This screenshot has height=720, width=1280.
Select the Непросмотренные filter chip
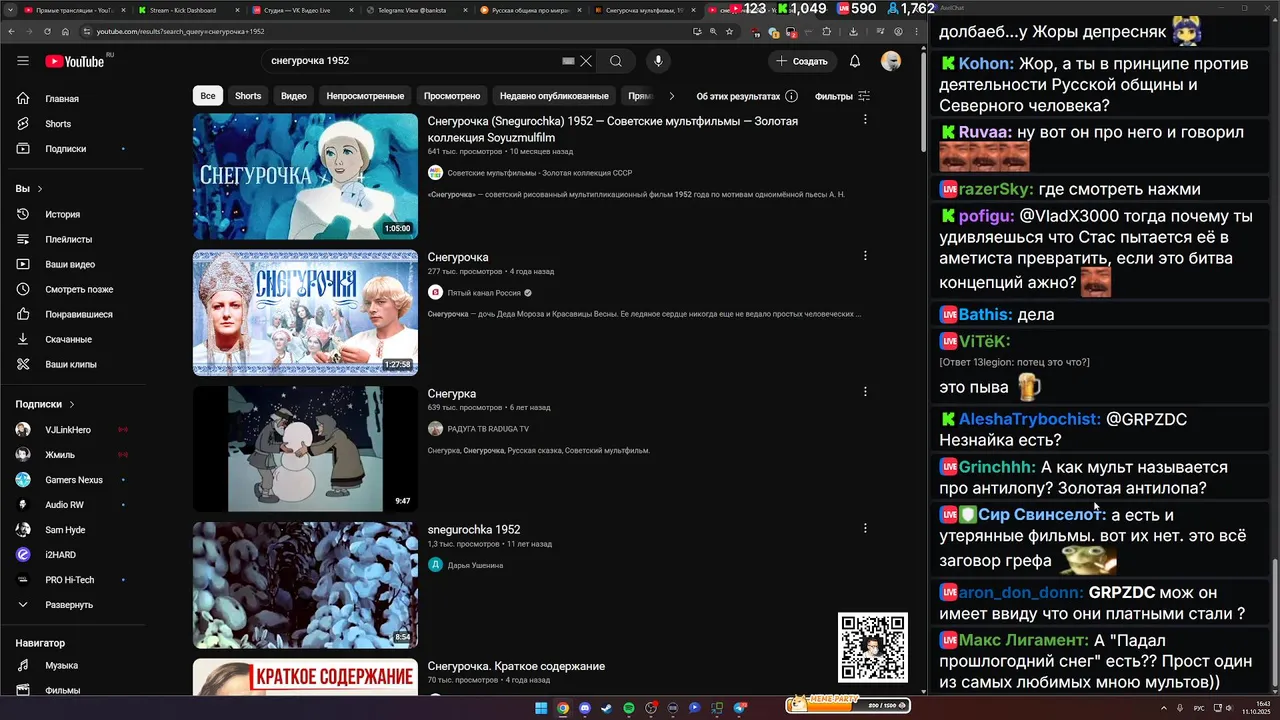coord(365,96)
